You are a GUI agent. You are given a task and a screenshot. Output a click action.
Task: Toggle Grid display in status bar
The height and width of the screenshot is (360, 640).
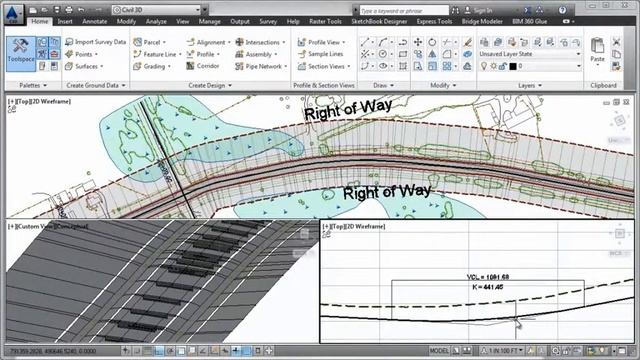pos(147,350)
